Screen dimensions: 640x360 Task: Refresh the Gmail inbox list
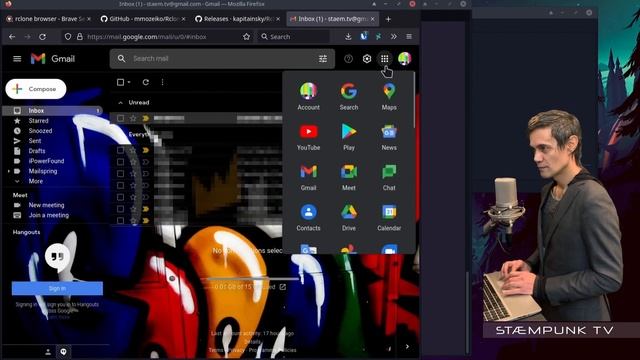click(145, 82)
